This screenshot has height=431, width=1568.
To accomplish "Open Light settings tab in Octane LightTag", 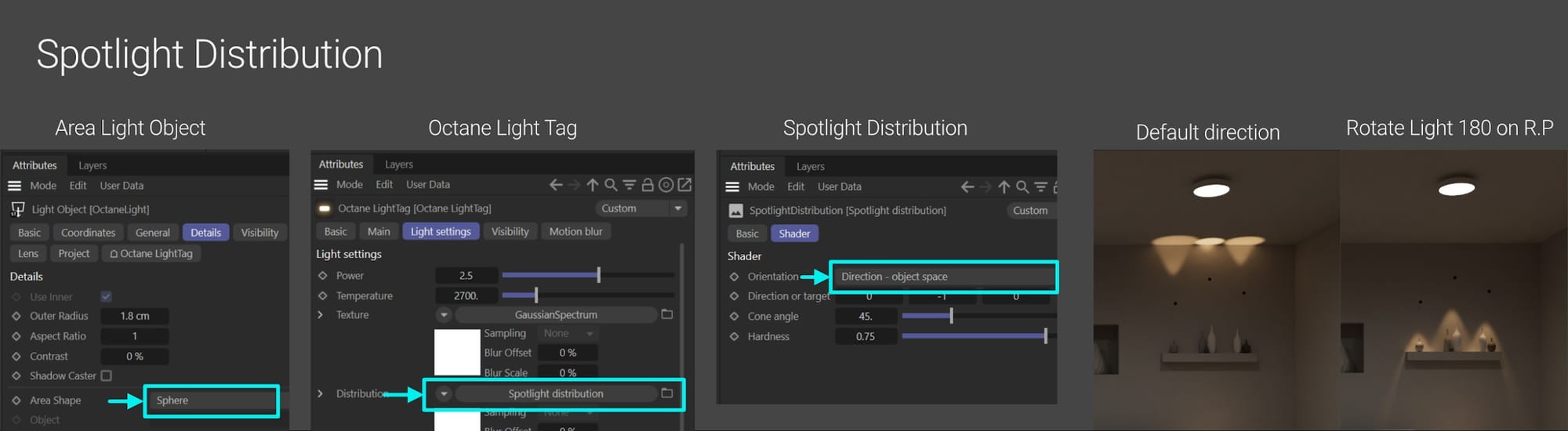I will point(441,231).
